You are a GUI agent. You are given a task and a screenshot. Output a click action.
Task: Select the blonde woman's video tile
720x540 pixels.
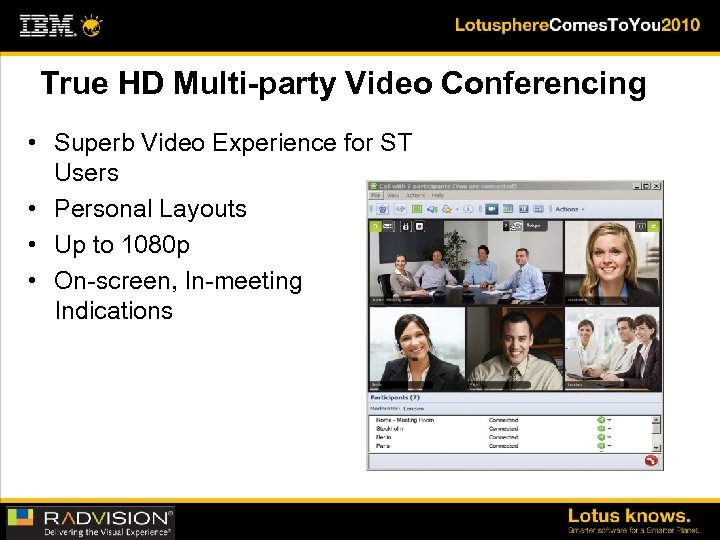(613, 263)
